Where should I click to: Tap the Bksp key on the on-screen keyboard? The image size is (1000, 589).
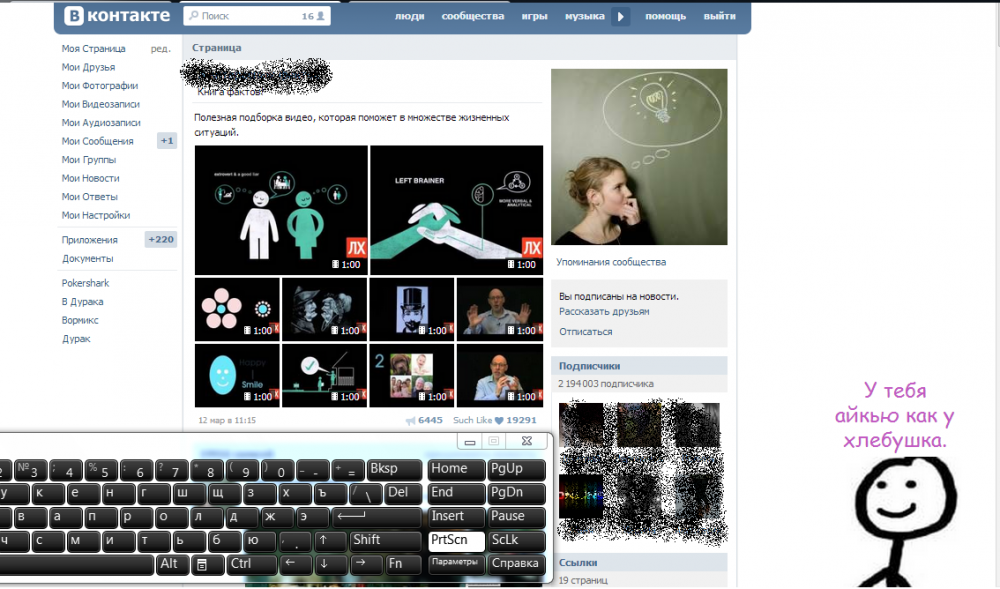[394, 469]
